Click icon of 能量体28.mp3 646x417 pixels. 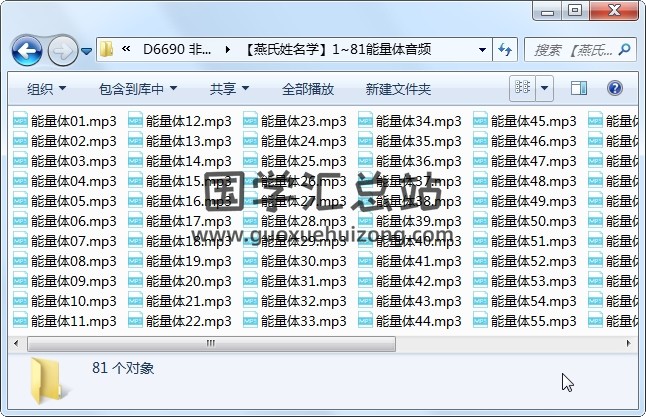click(250, 221)
